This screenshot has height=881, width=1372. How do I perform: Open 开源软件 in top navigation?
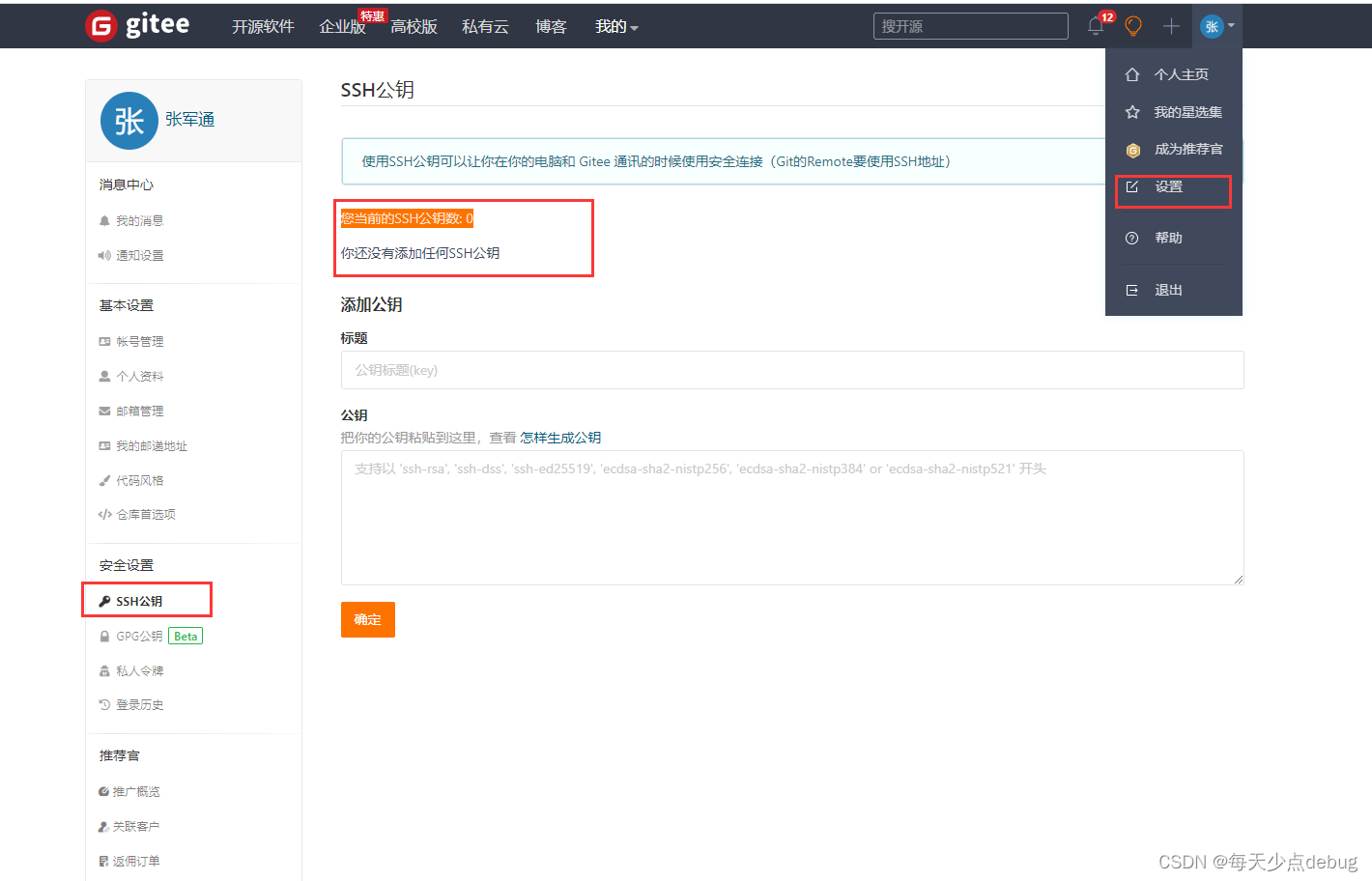(x=263, y=26)
